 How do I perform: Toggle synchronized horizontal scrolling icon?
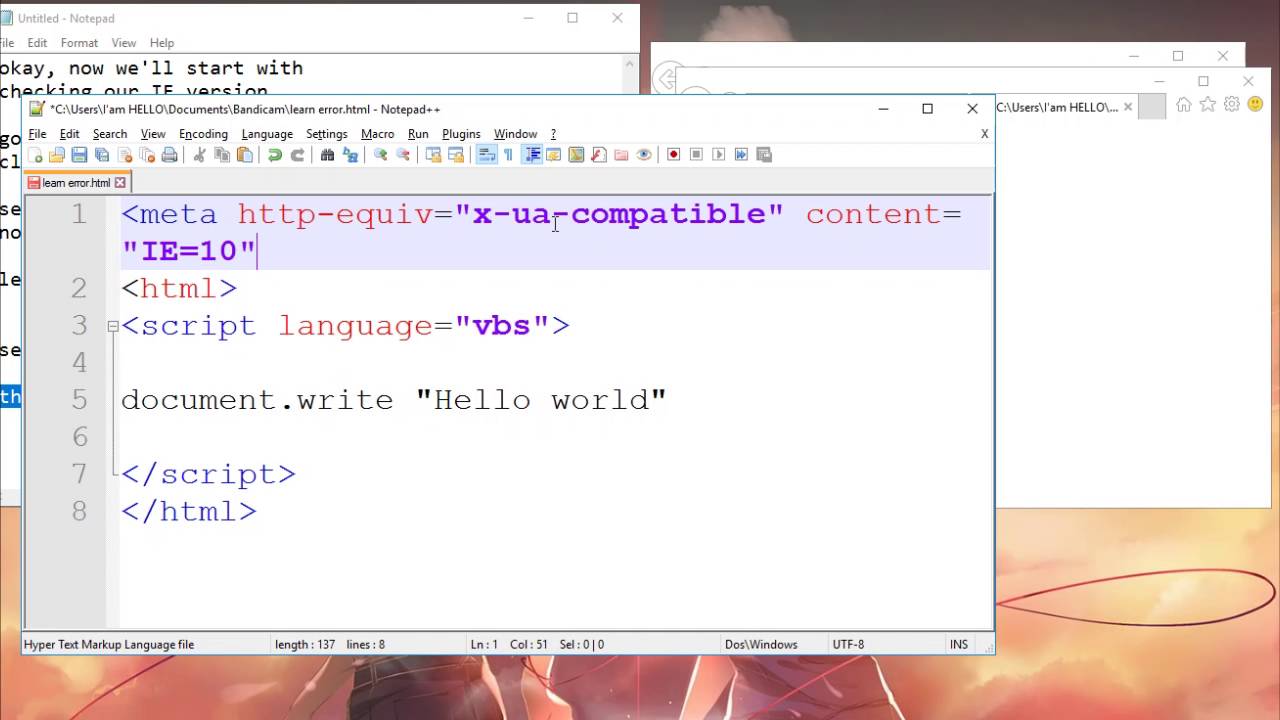point(456,155)
